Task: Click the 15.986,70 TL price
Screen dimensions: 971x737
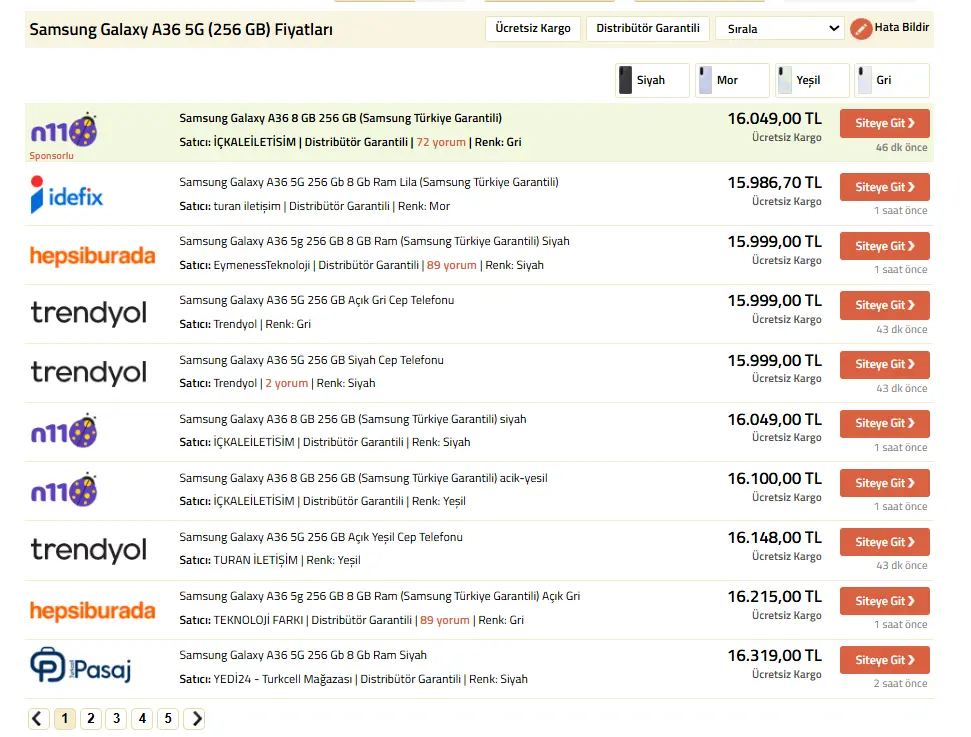Action: (x=774, y=183)
